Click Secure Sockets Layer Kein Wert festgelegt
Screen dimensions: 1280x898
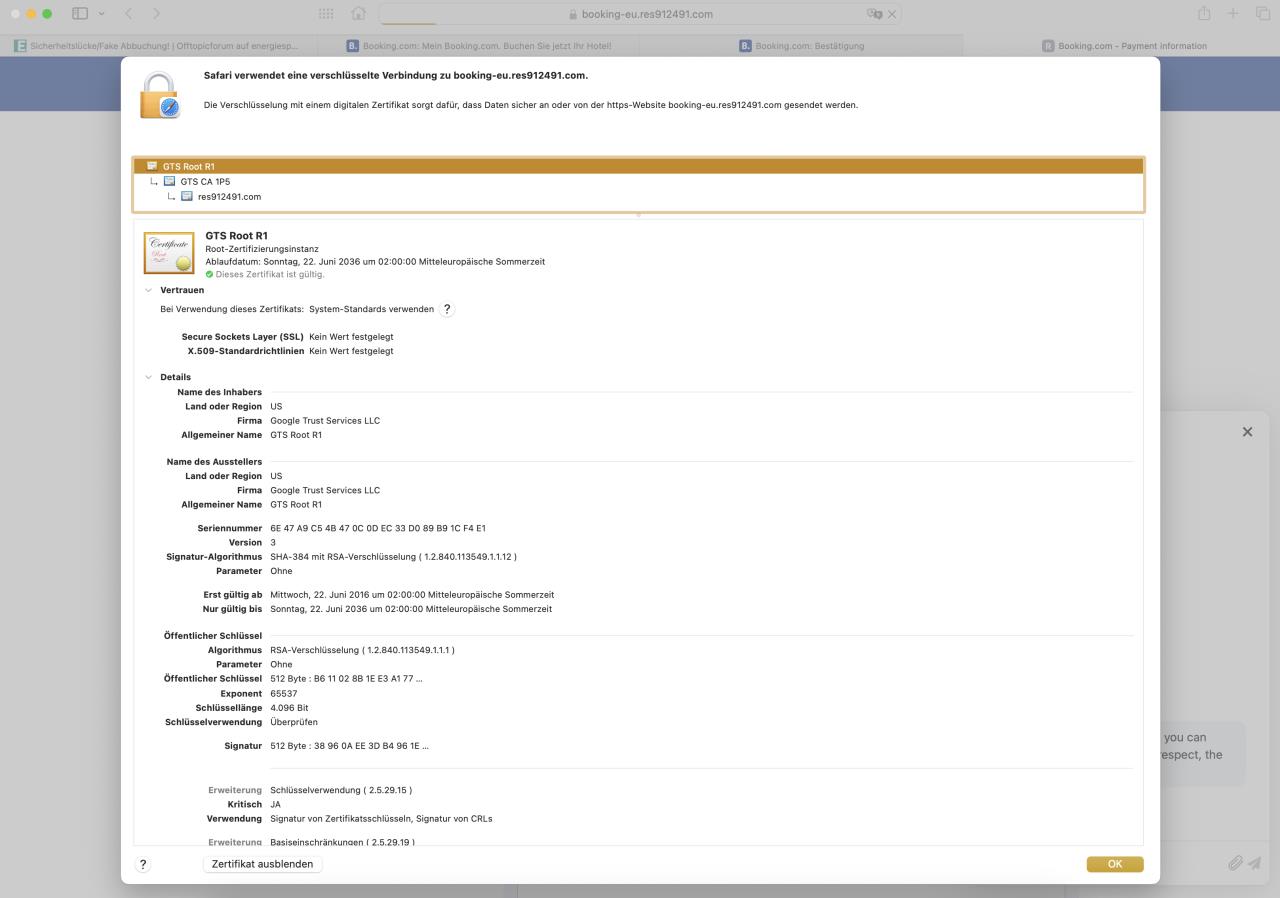[x=351, y=337]
